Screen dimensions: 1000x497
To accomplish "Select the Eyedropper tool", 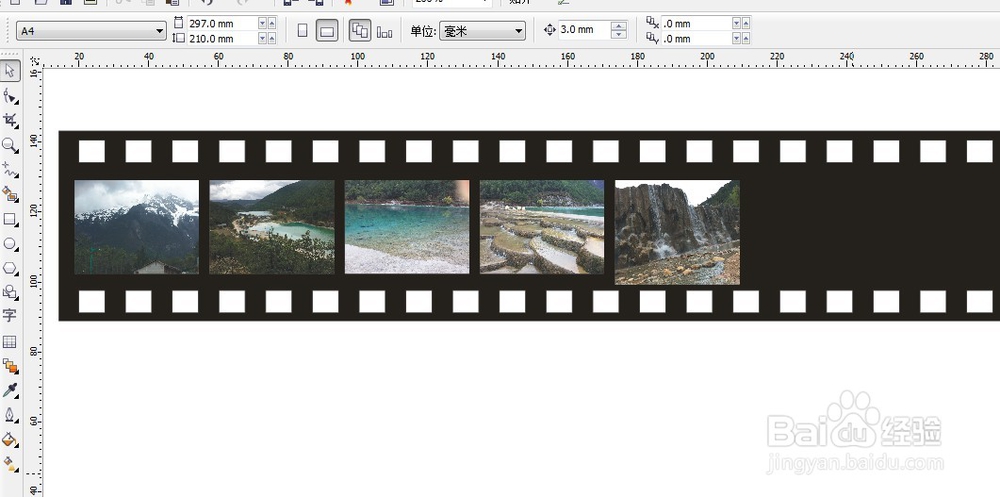I will pyautogui.click(x=10, y=390).
